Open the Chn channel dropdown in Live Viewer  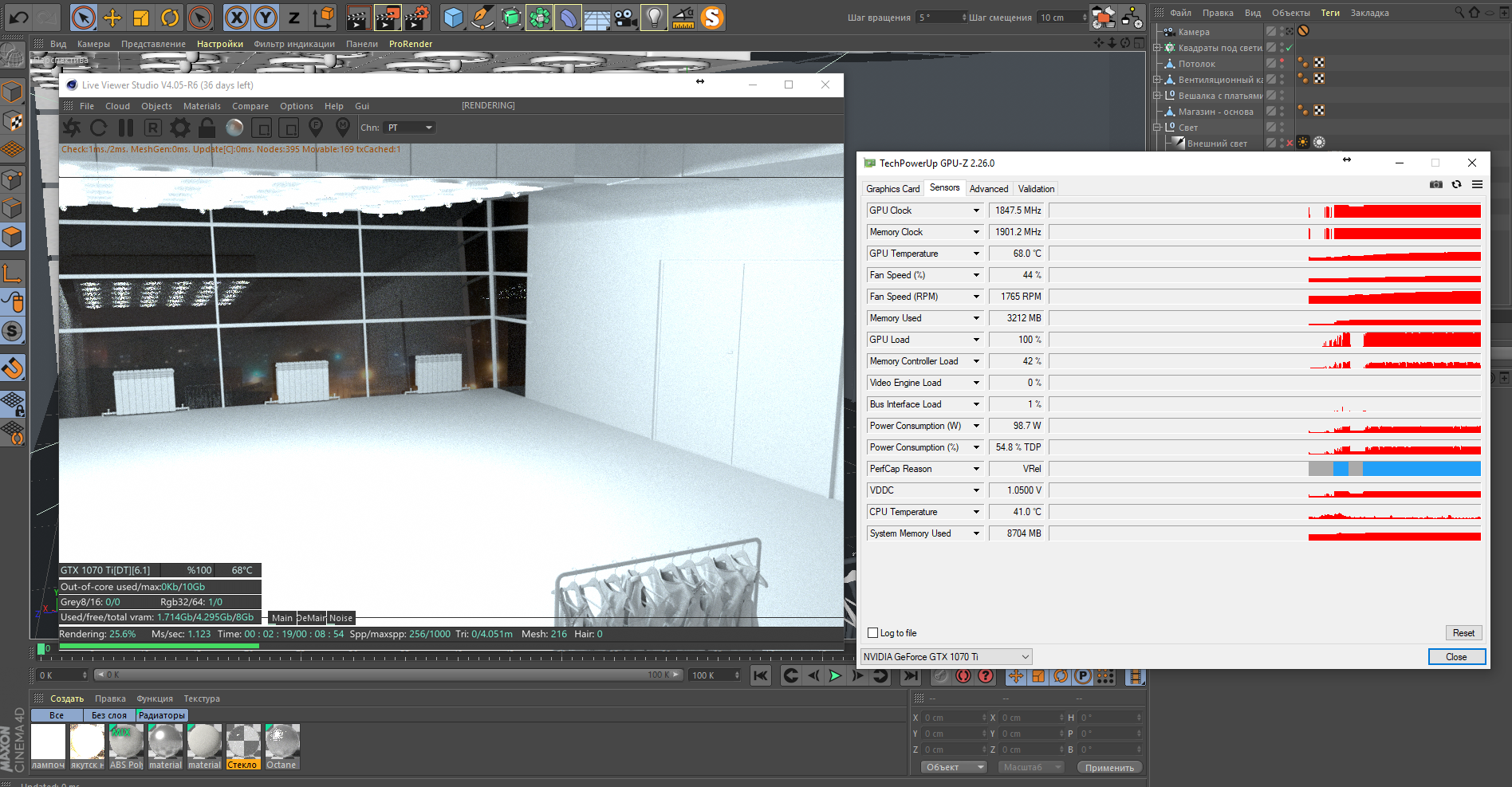pyautogui.click(x=410, y=128)
